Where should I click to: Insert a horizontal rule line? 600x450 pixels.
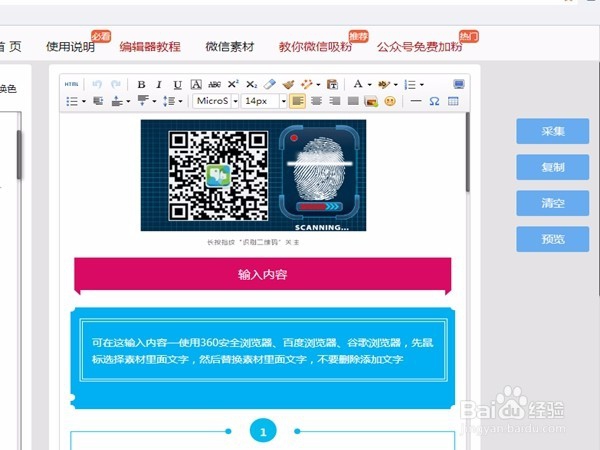coord(416,101)
